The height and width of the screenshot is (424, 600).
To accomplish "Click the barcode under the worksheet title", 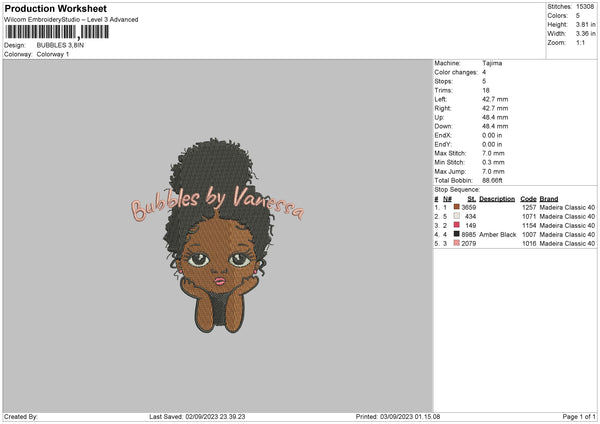I will point(57,32).
